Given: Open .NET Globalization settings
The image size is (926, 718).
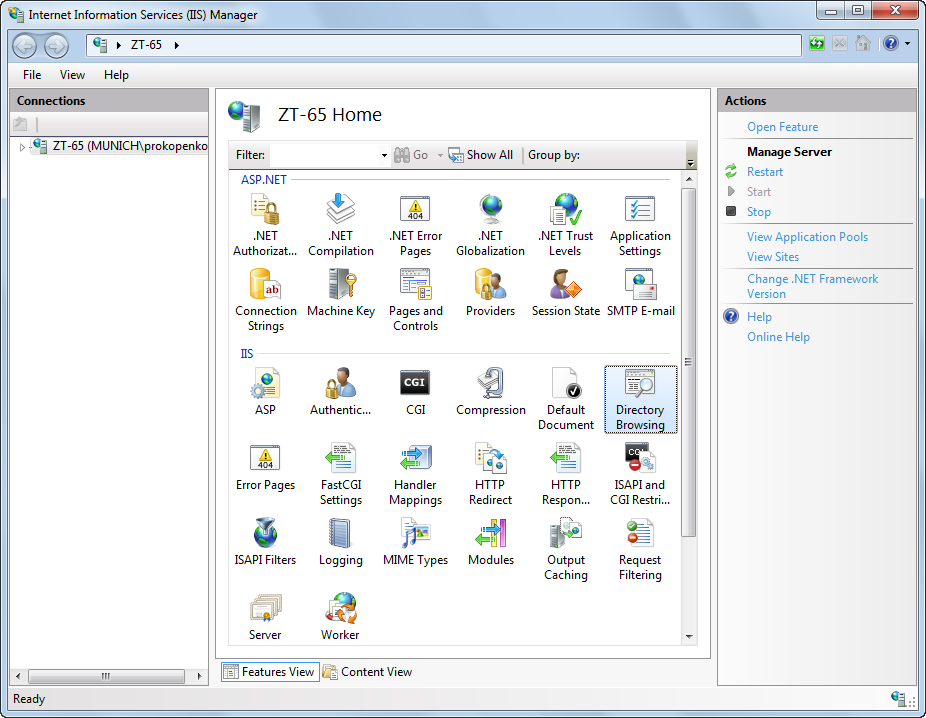Looking at the screenshot, I should [490, 225].
